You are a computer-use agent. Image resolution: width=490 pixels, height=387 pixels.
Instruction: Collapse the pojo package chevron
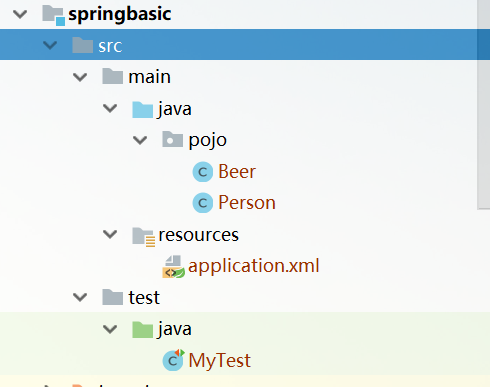140,140
